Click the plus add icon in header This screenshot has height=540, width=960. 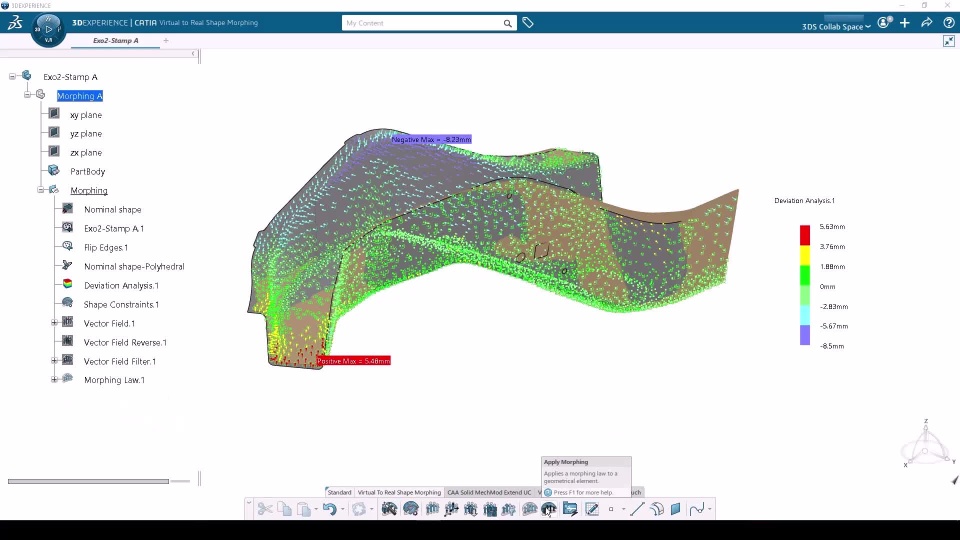tap(905, 23)
